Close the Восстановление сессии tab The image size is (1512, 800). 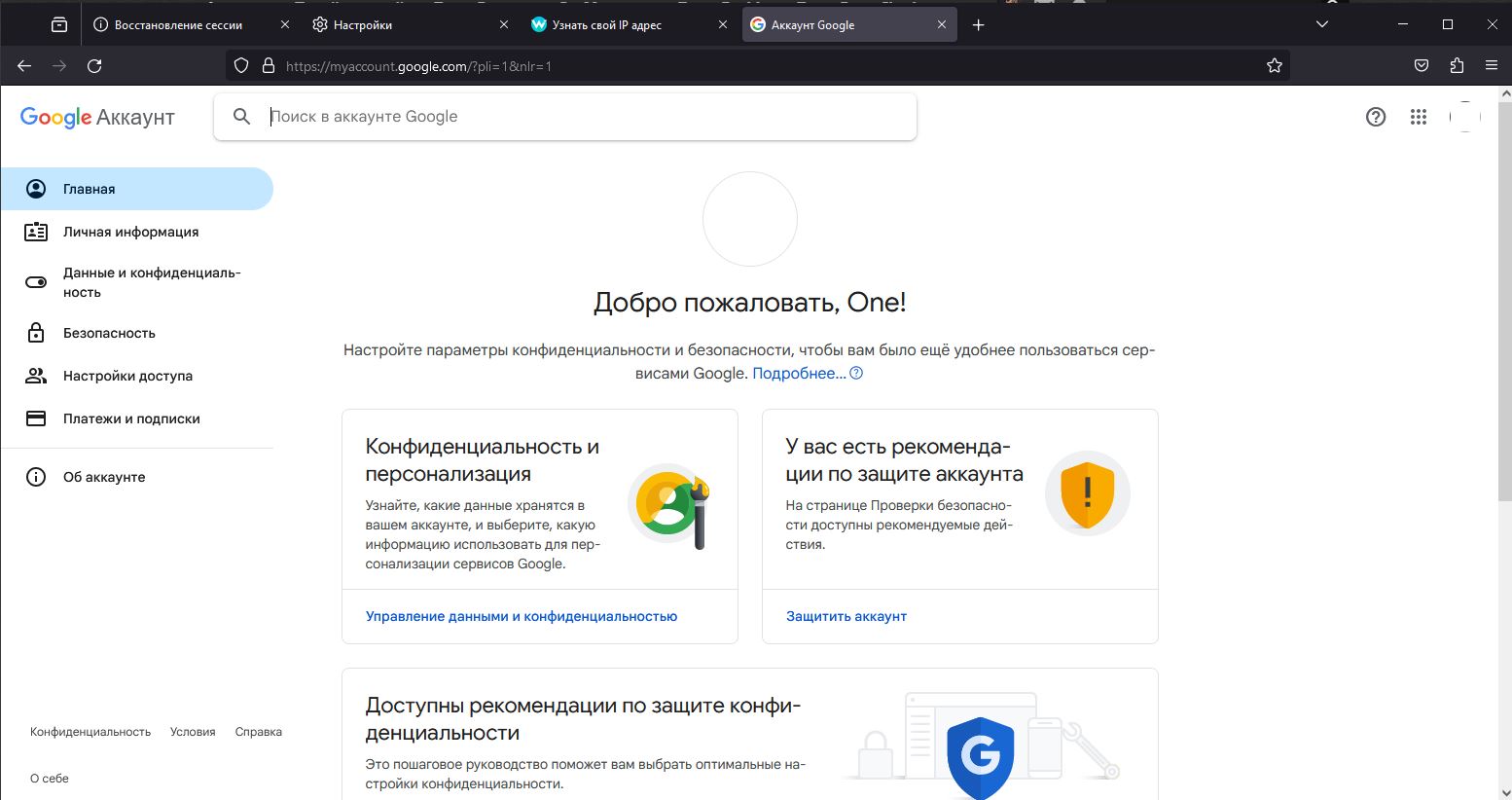[x=285, y=25]
